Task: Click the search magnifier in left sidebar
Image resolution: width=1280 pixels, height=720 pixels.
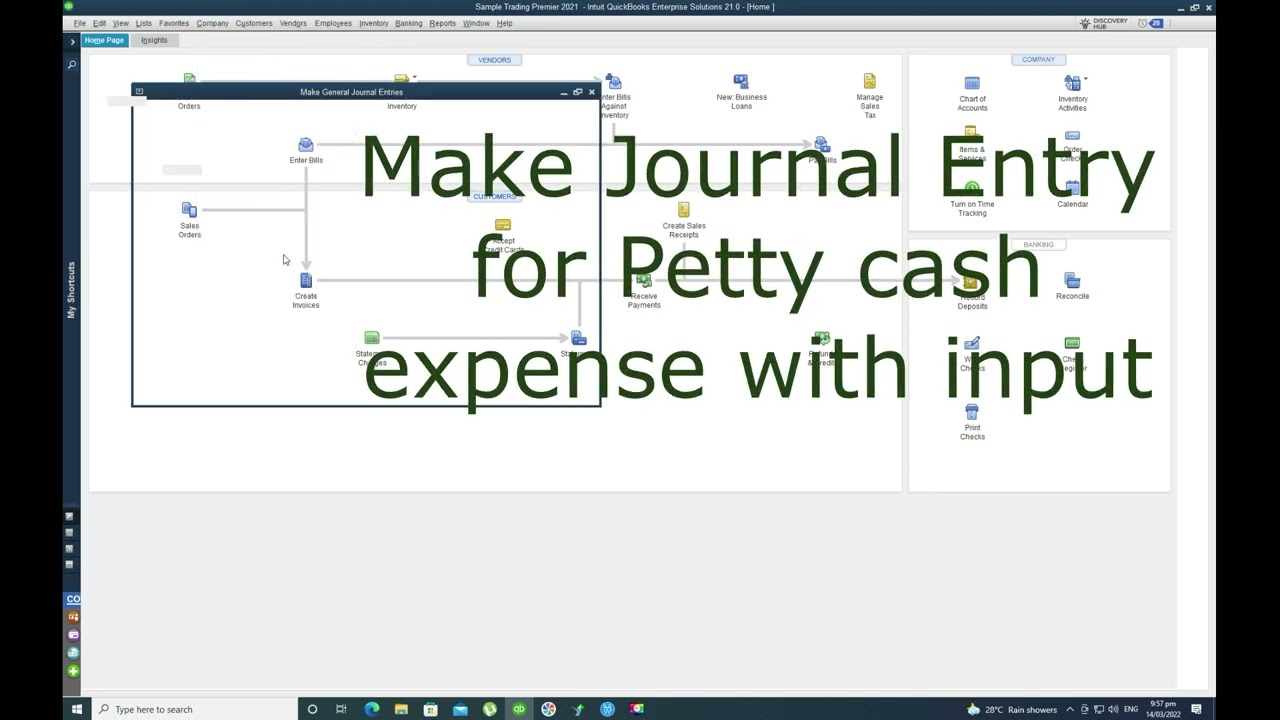Action: click(72, 65)
